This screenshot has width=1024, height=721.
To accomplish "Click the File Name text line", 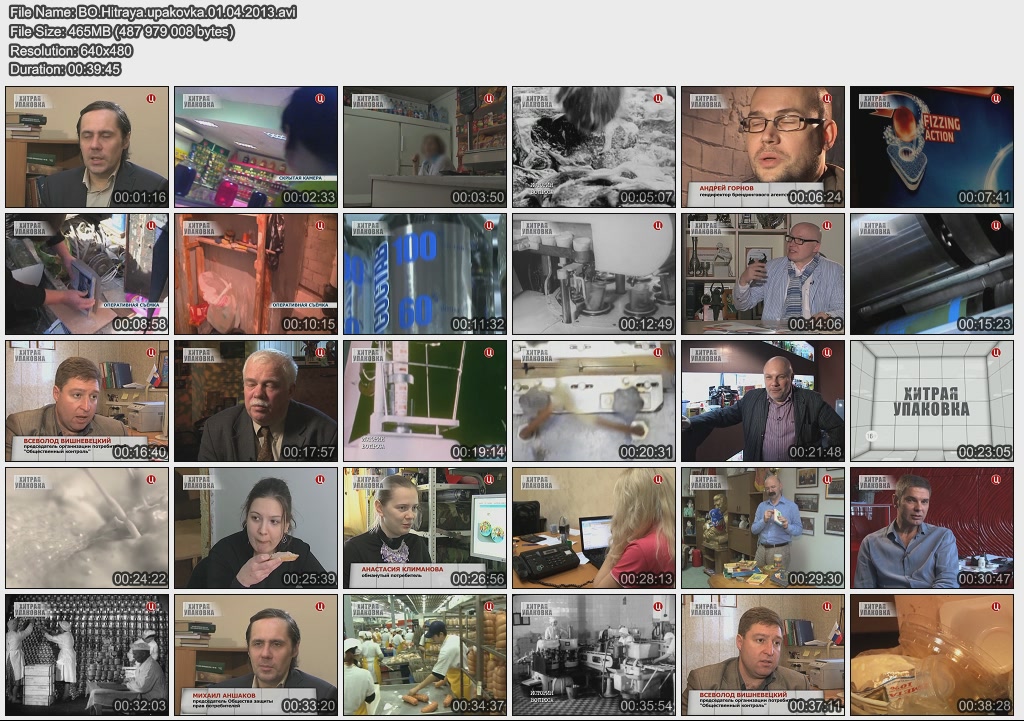I will click(152, 12).
